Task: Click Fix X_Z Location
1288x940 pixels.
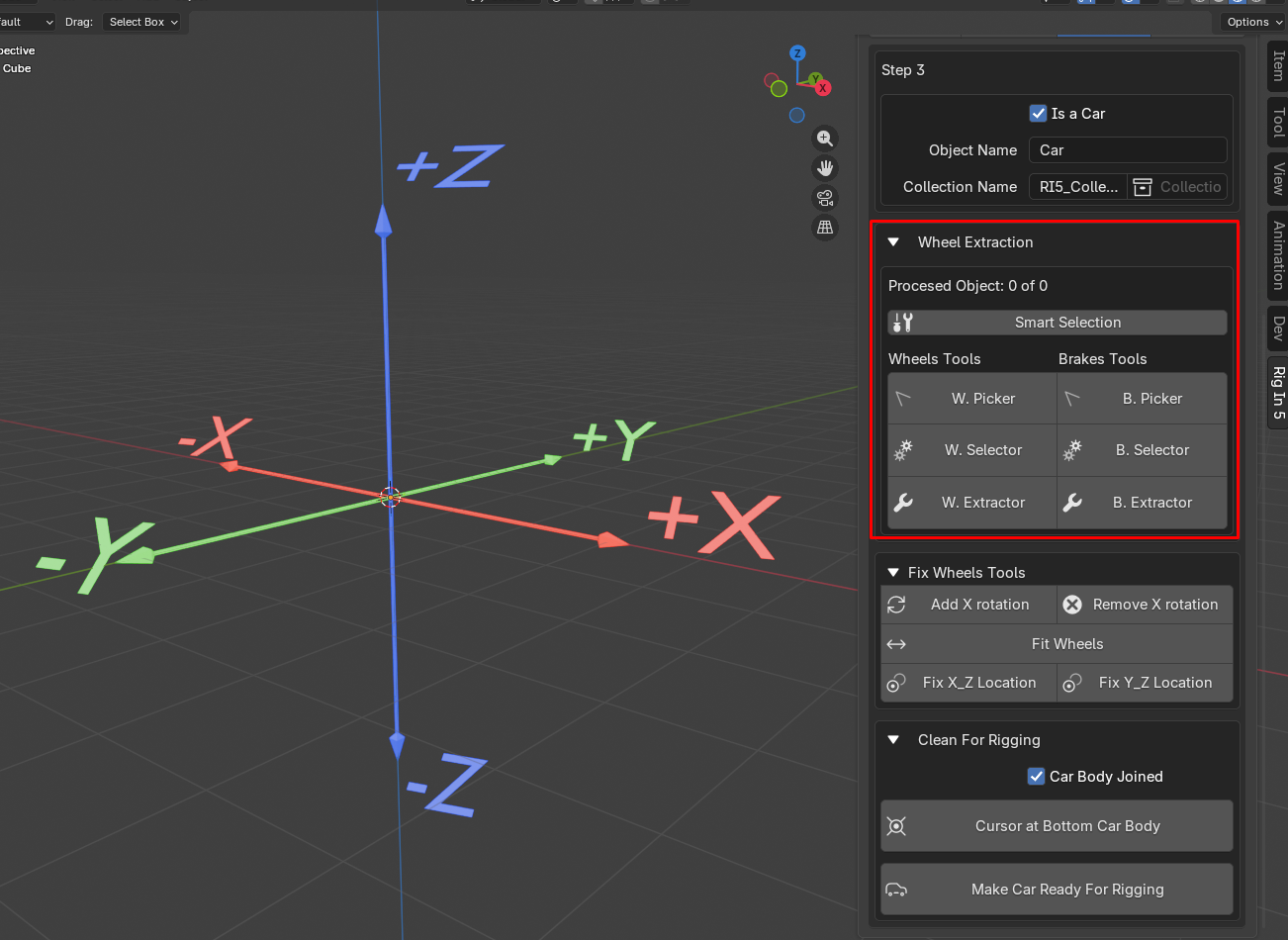Action: [968, 683]
